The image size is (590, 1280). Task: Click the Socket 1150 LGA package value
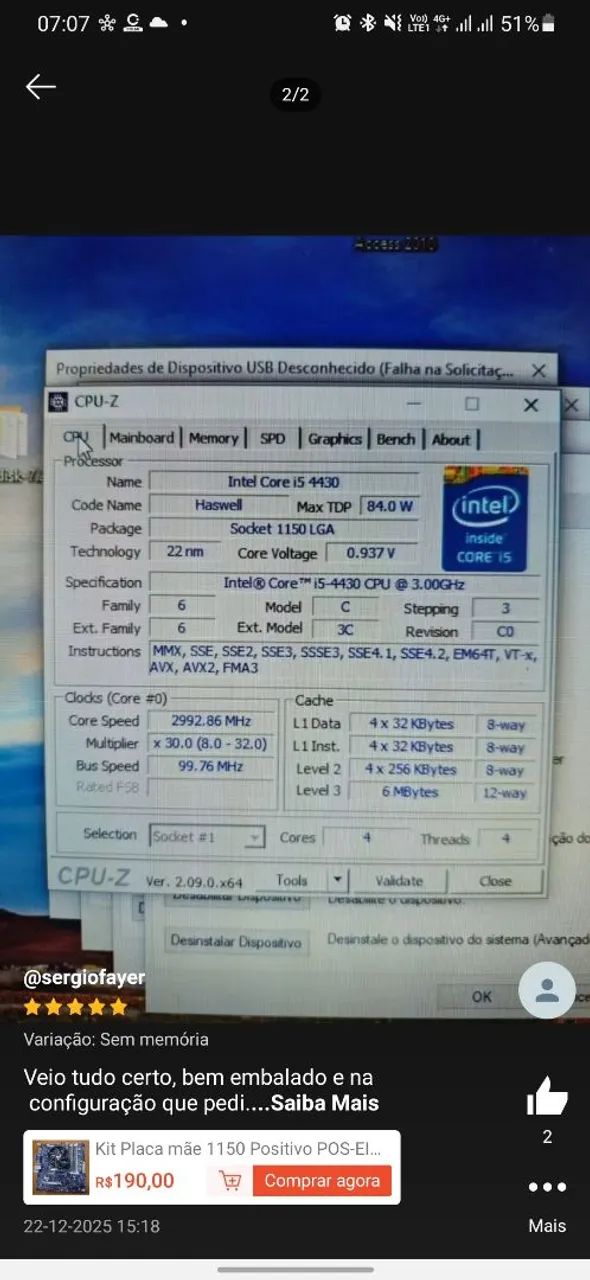click(284, 528)
